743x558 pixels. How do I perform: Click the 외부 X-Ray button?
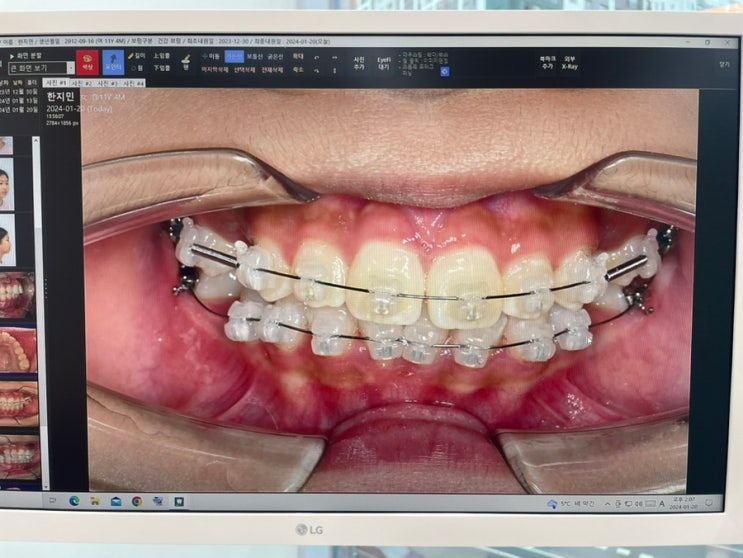569,63
